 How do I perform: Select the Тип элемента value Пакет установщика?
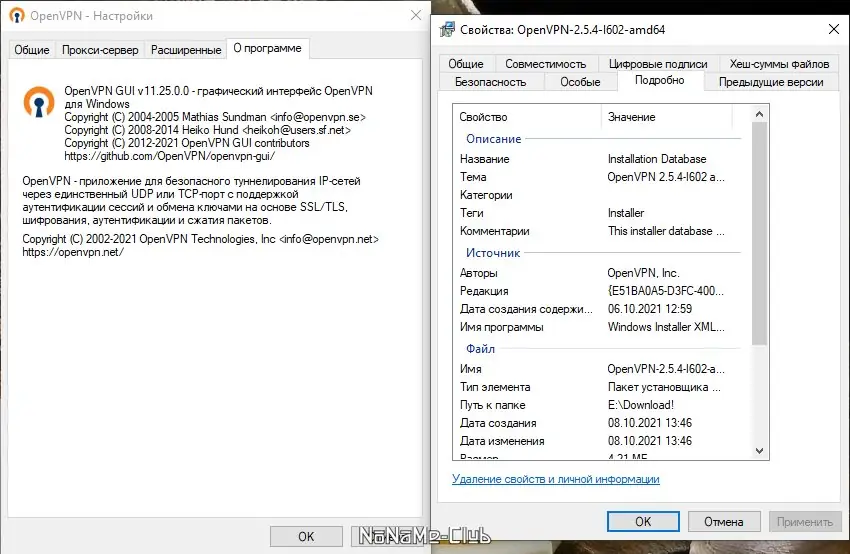[x=664, y=387]
